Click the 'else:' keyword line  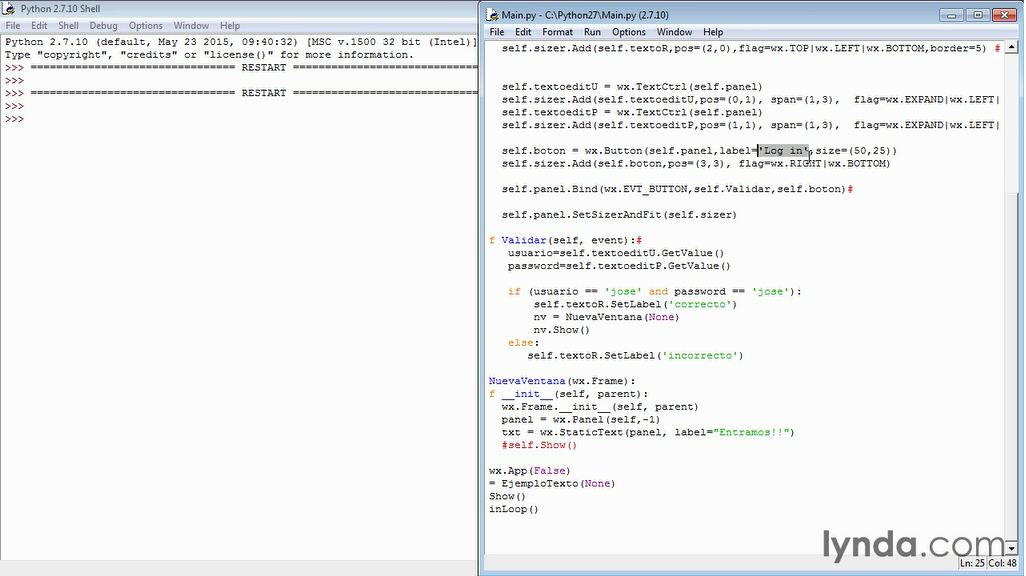pyautogui.click(x=523, y=343)
